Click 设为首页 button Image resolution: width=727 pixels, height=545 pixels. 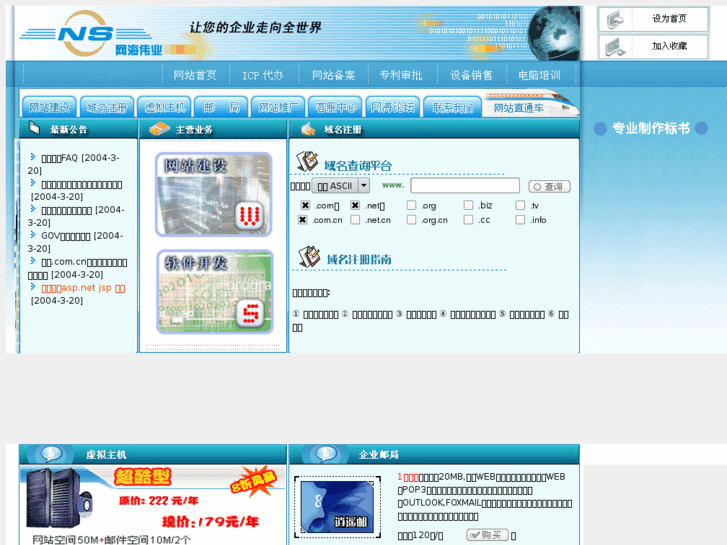click(x=653, y=19)
